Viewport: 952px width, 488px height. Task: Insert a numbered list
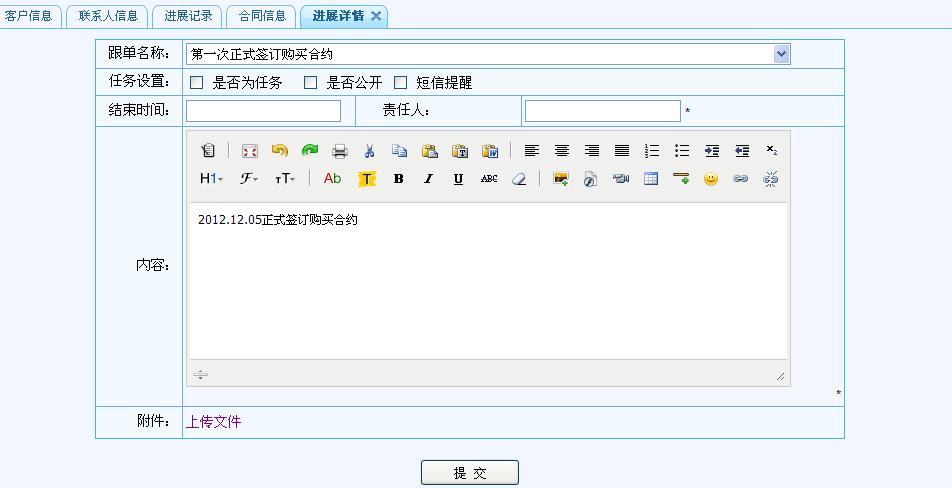coord(652,151)
